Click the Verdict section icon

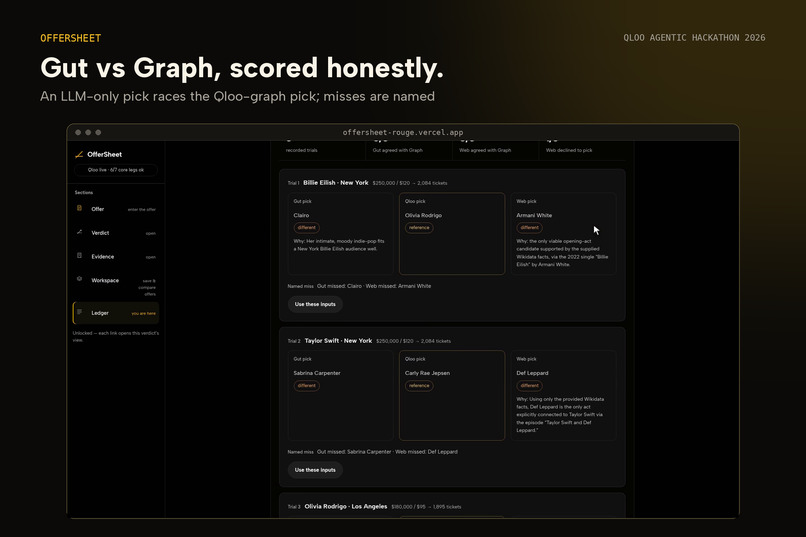pos(79,232)
